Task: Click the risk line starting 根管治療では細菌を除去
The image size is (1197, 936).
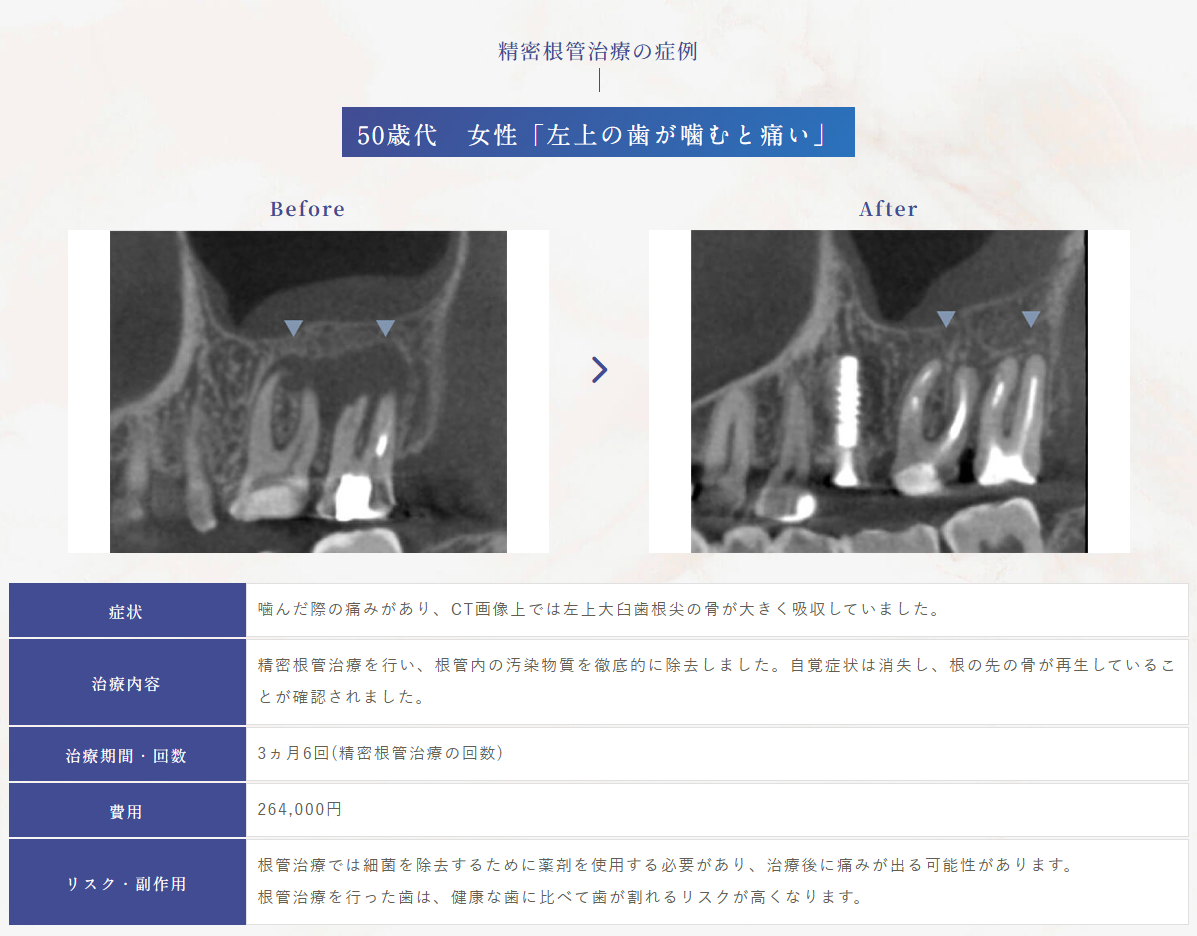Action: click(666, 865)
